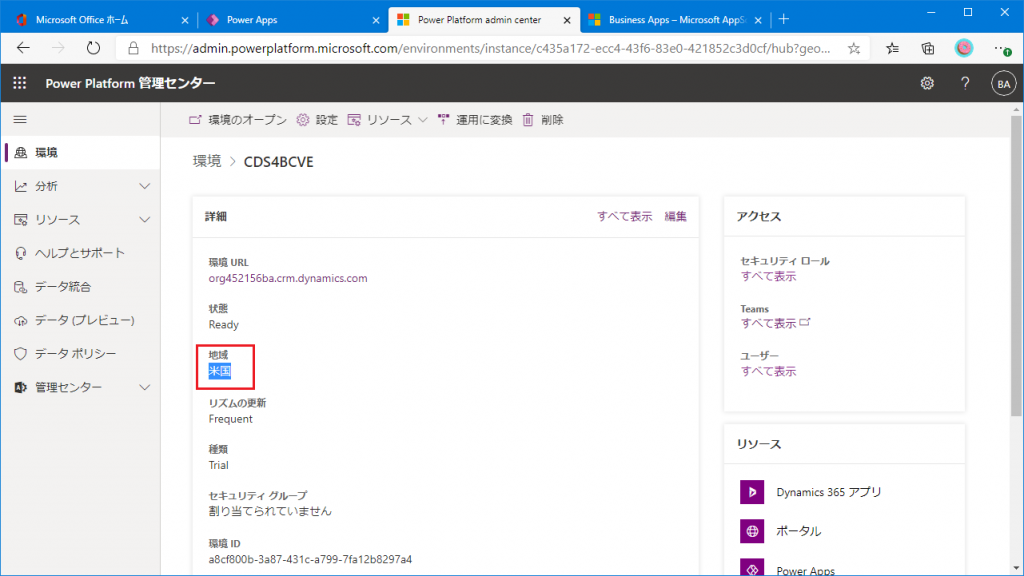The image size is (1024, 576).
Task: Click すべて表示 under セキュリティ ロール
Action: (768, 276)
